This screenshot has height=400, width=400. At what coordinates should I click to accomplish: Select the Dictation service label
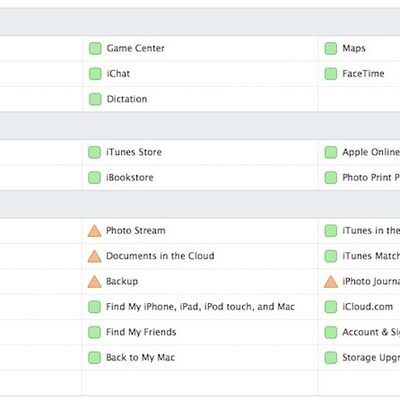(x=127, y=99)
